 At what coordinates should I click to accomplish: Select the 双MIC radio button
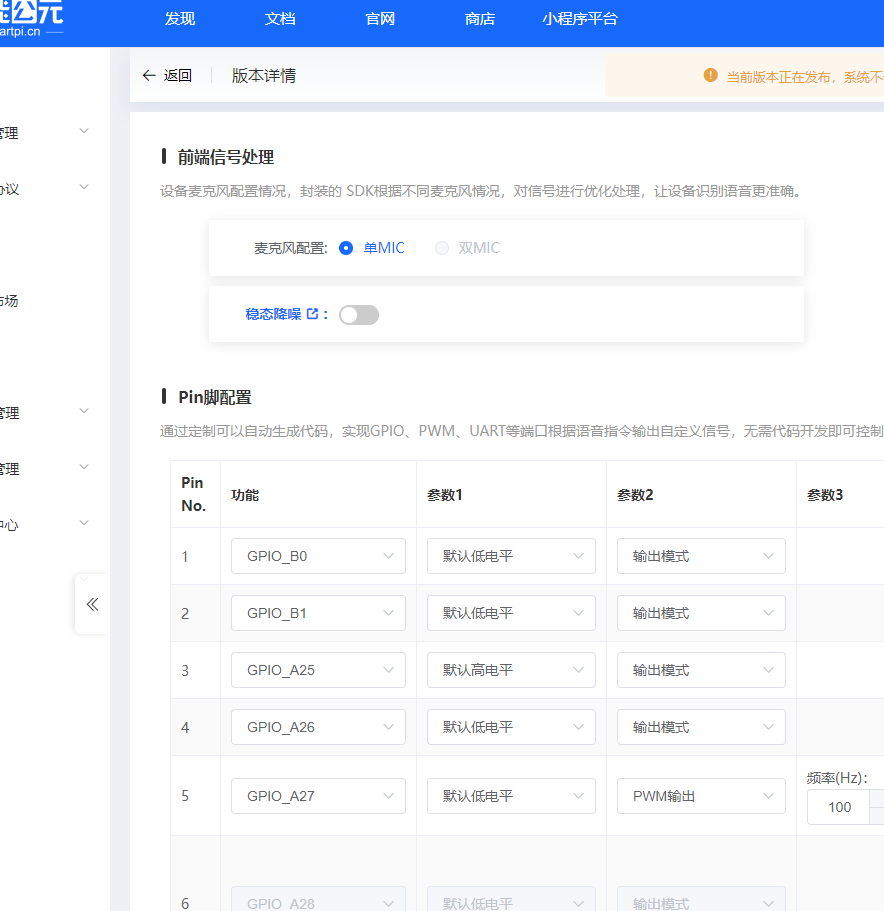pyautogui.click(x=442, y=248)
